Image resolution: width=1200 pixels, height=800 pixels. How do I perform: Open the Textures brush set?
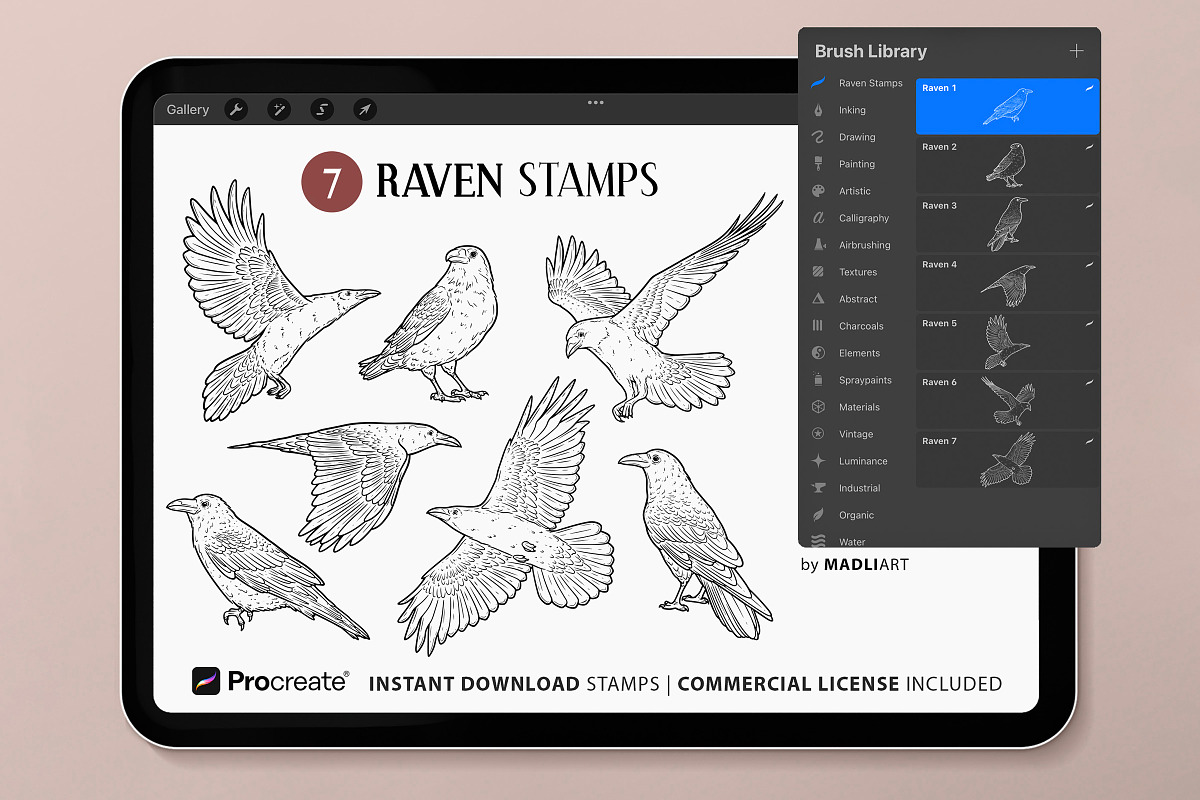(857, 272)
